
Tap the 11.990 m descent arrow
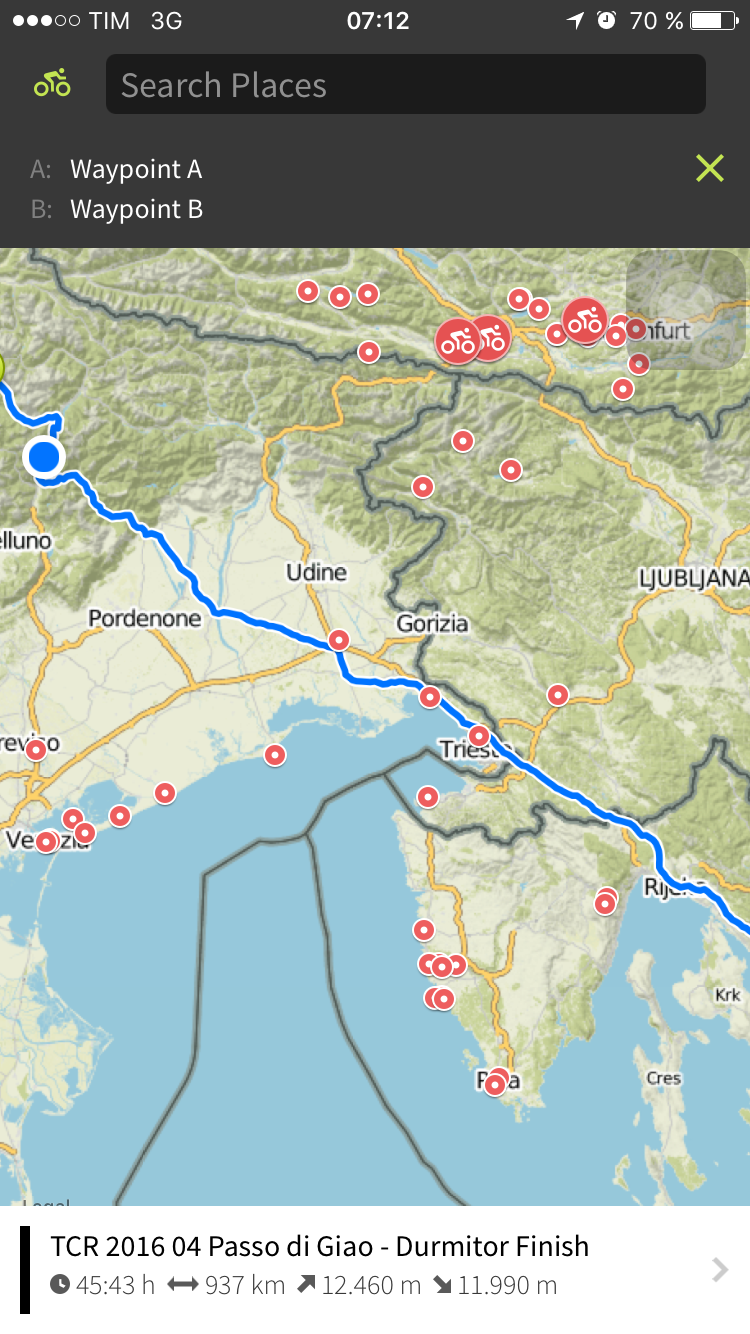(442, 1285)
